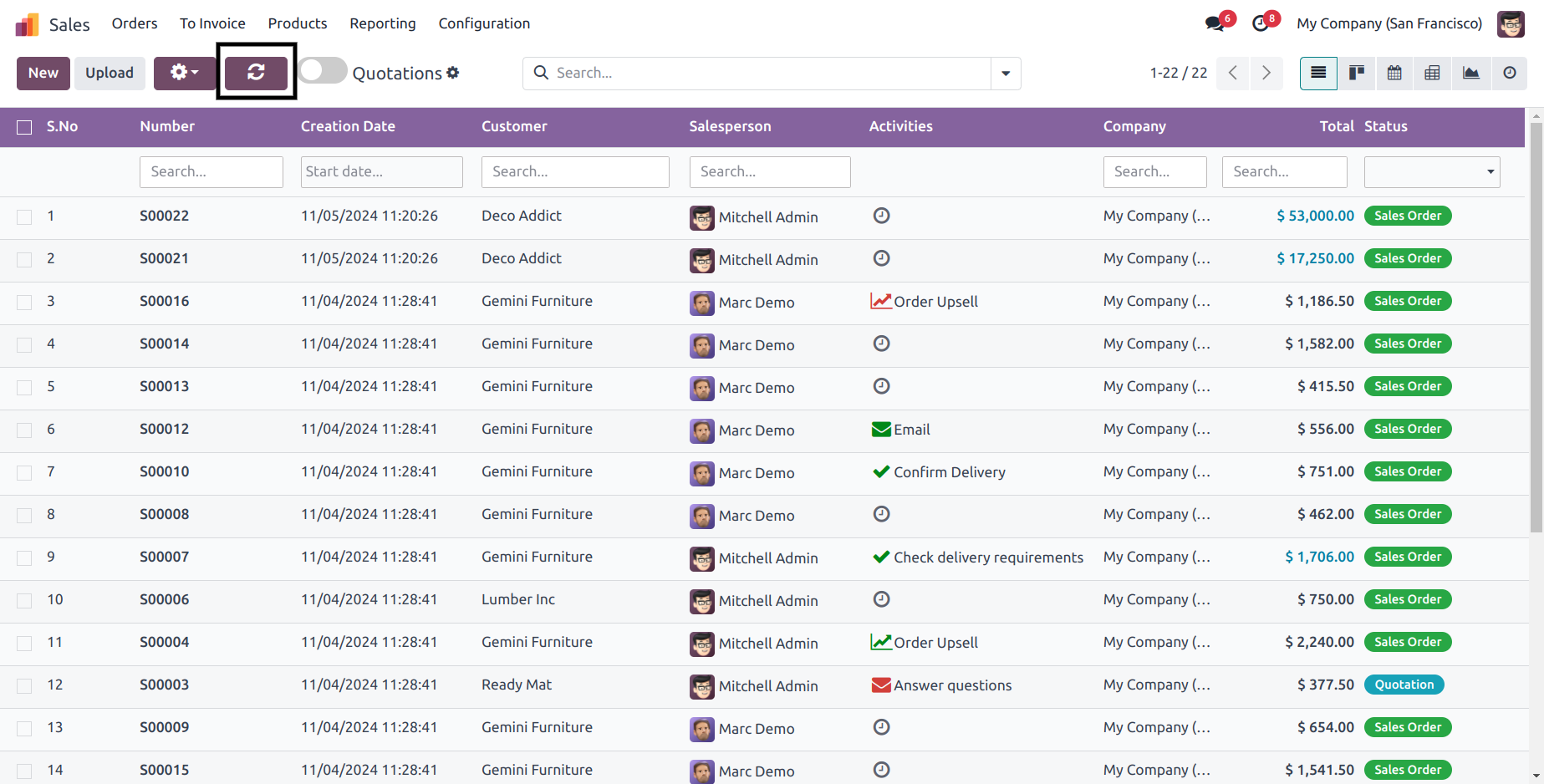Click the Company column search field
This screenshot has height=784, width=1544.
(1155, 171)
